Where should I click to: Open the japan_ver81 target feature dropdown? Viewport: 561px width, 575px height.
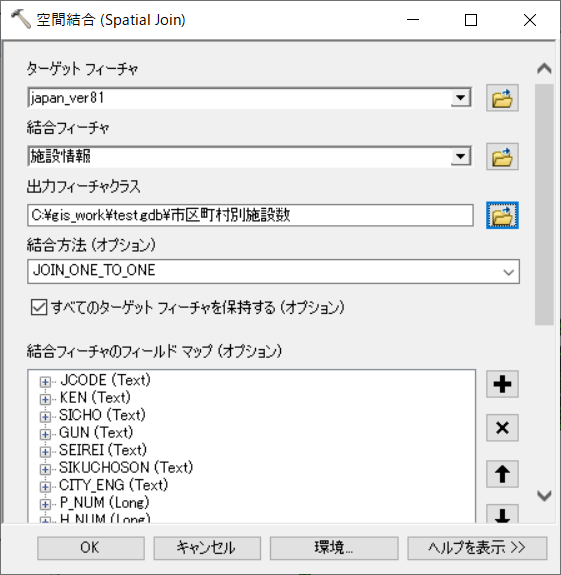(461, 98)
